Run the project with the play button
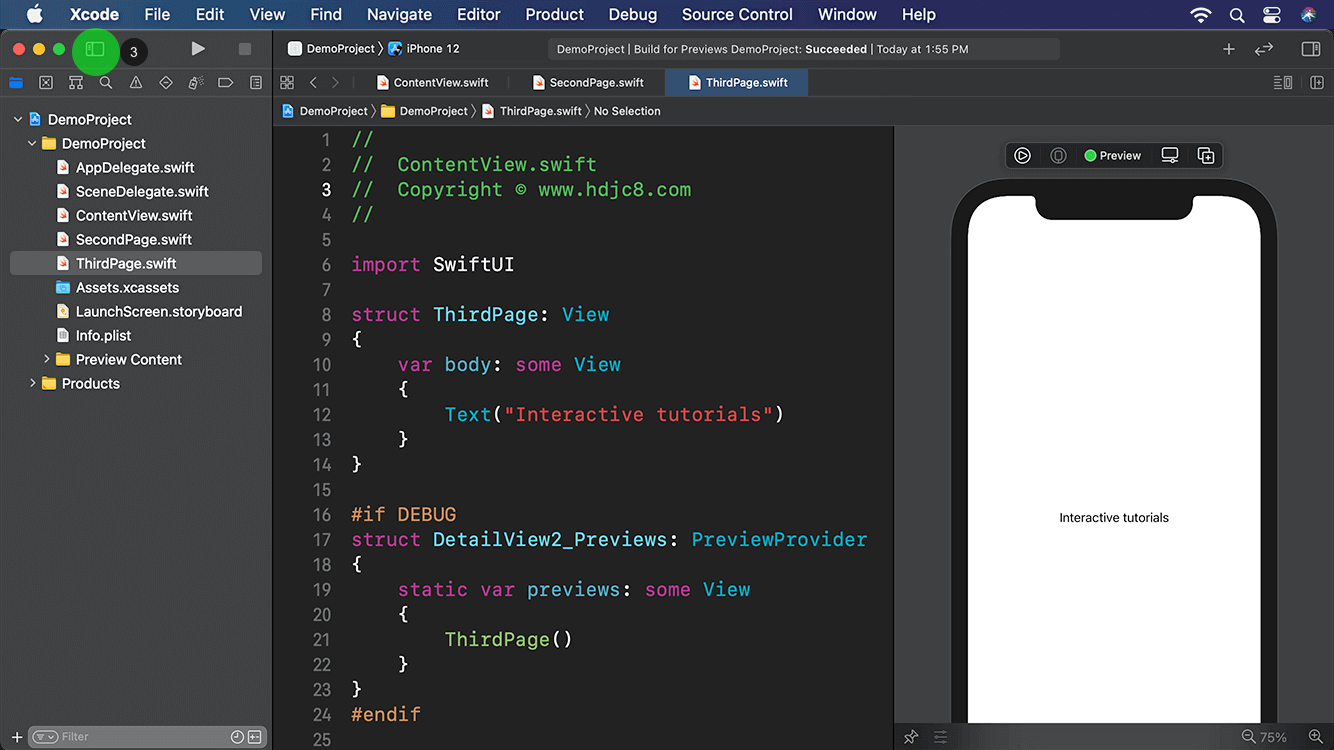This screenshot has width=1334, height=750. [198, 49]
